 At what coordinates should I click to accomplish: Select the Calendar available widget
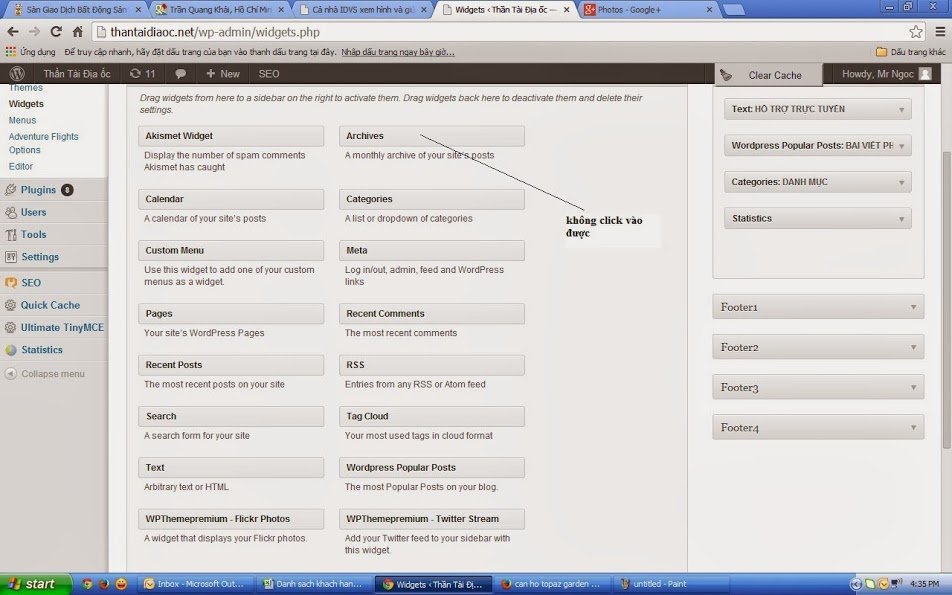coord(231,199)
